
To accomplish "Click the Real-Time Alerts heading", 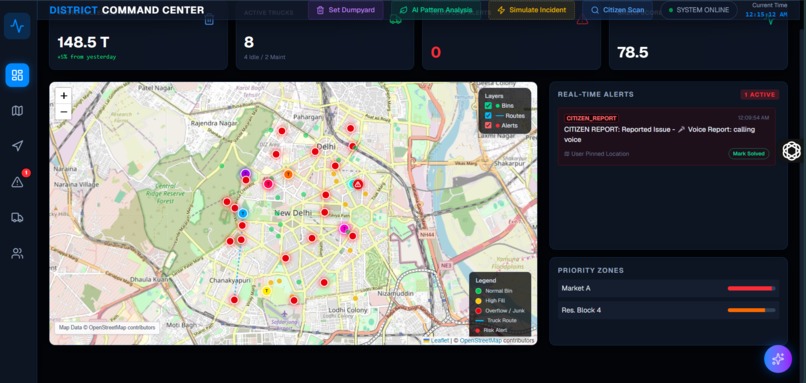I will coord(596,95).
